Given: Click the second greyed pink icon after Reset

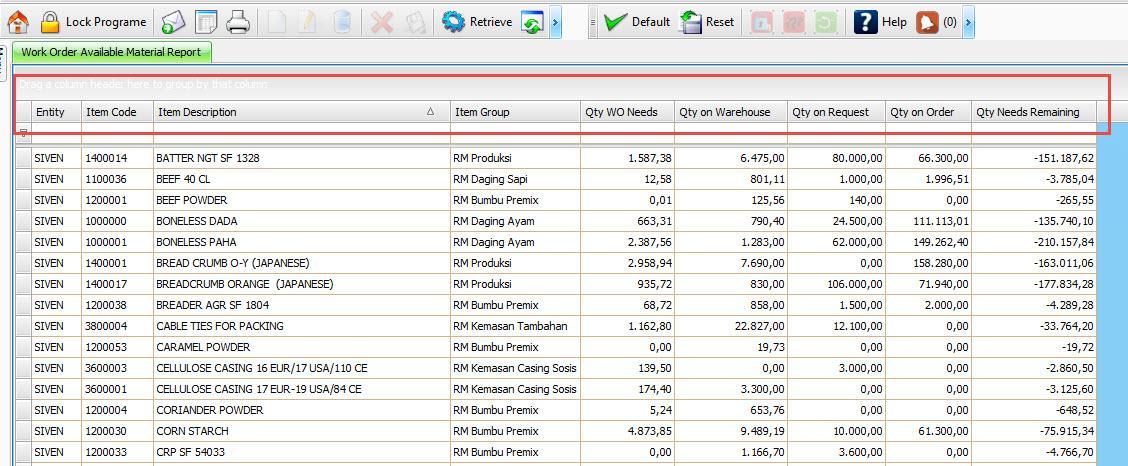Looking at the screenshot, I should click(795, 22).
